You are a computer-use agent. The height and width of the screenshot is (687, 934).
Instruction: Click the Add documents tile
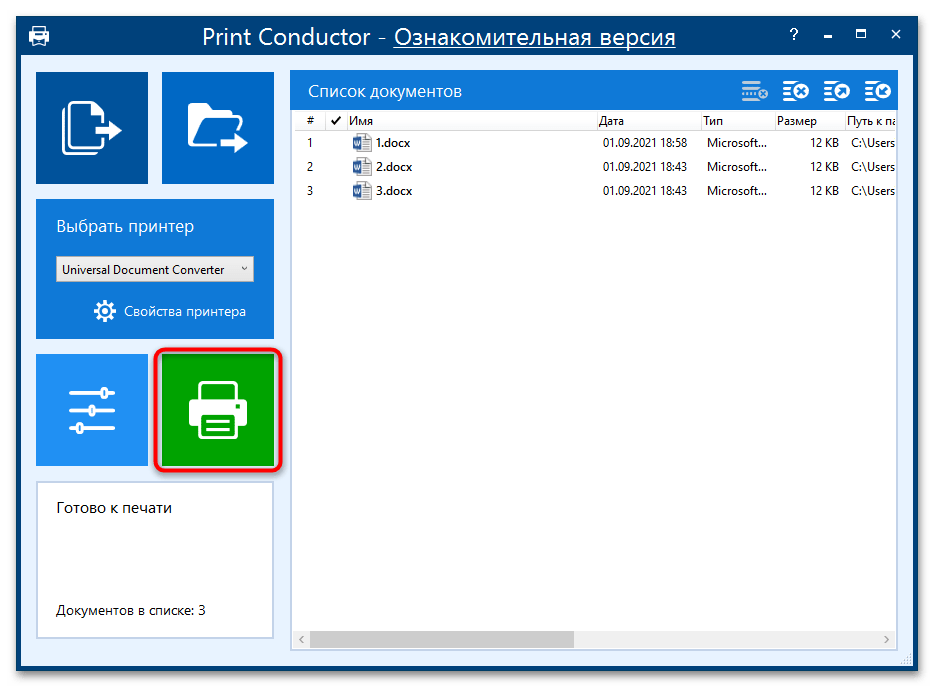92,128
